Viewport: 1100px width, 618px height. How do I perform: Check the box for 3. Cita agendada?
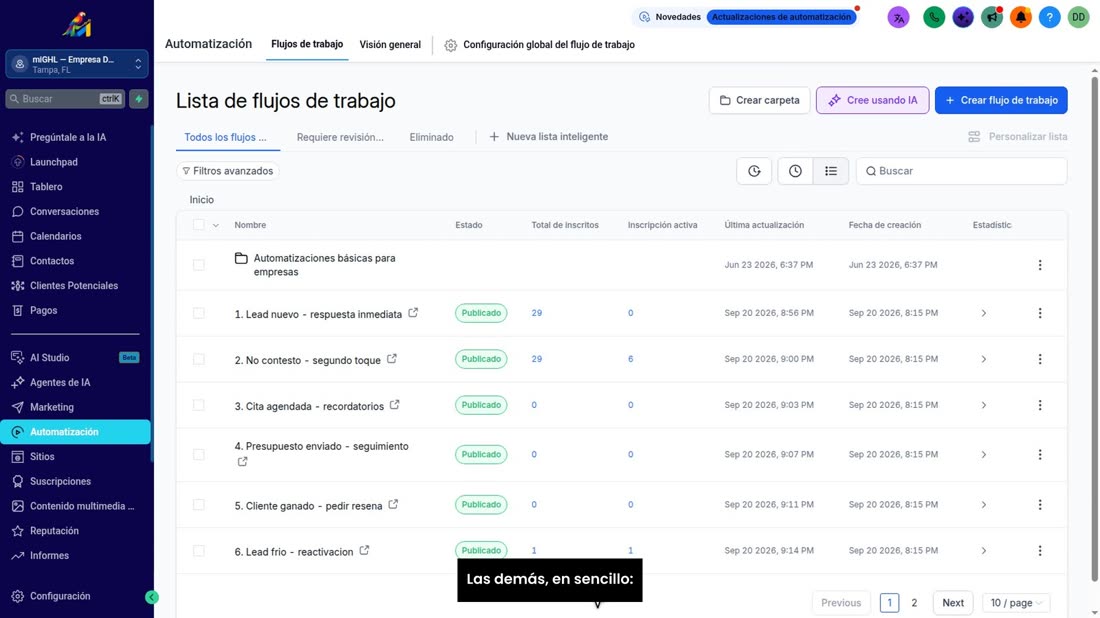point(199,405)
